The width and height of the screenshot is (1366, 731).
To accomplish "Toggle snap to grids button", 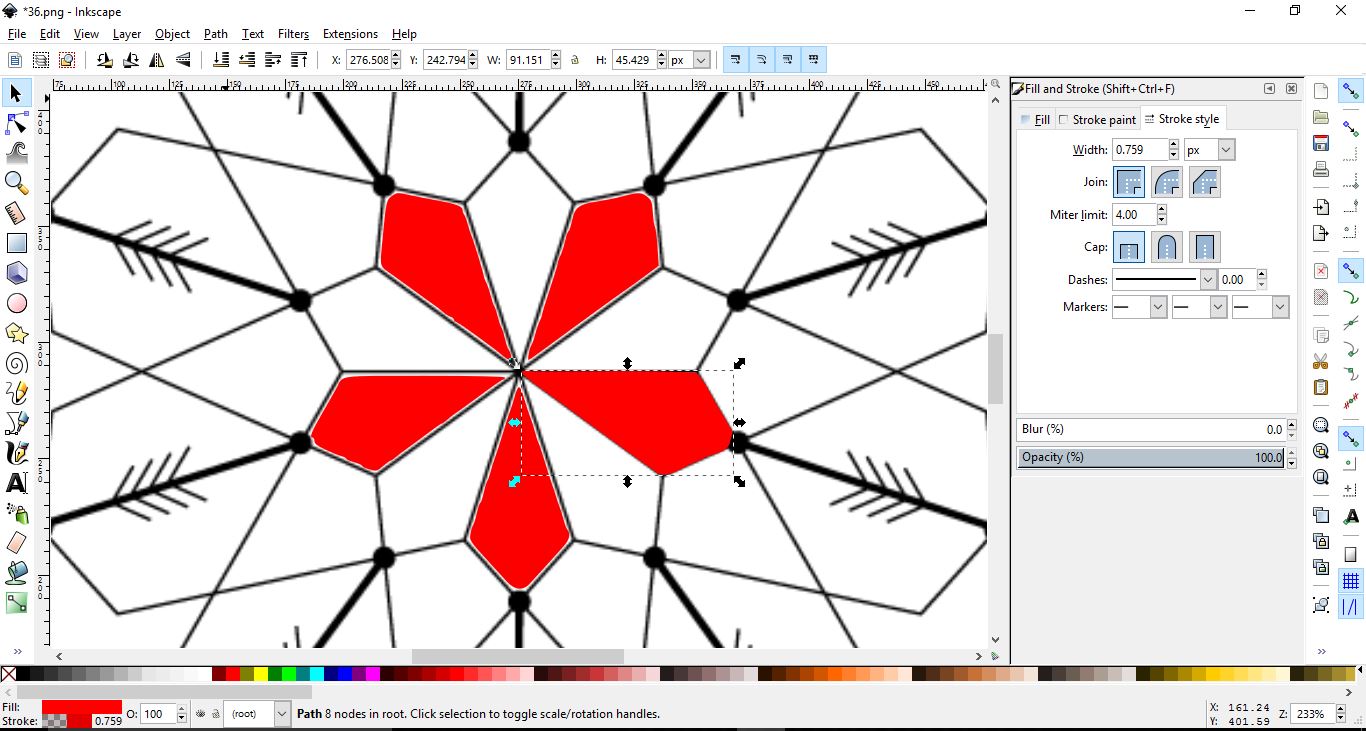I will click(x=1351, y=581).
